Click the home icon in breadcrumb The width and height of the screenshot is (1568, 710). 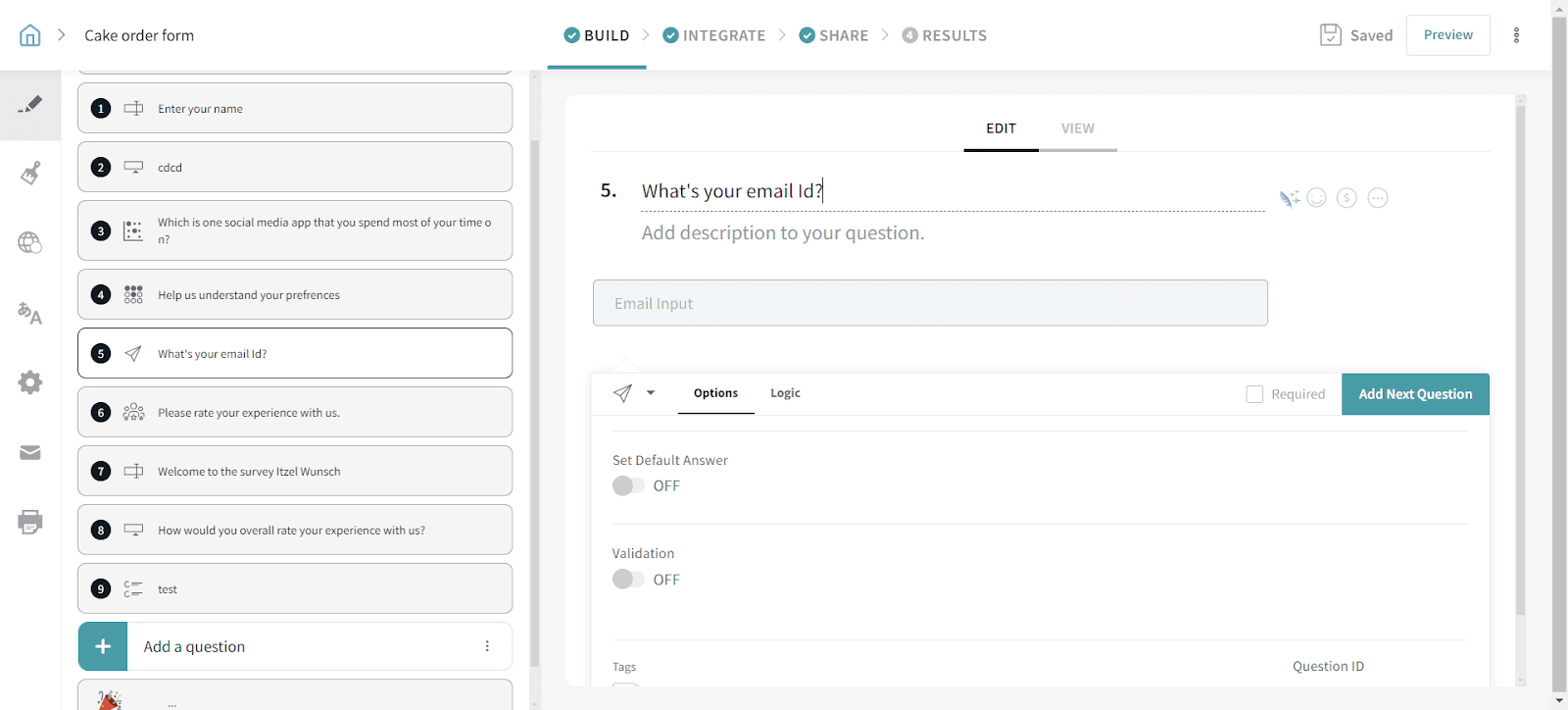coord(30,35)
